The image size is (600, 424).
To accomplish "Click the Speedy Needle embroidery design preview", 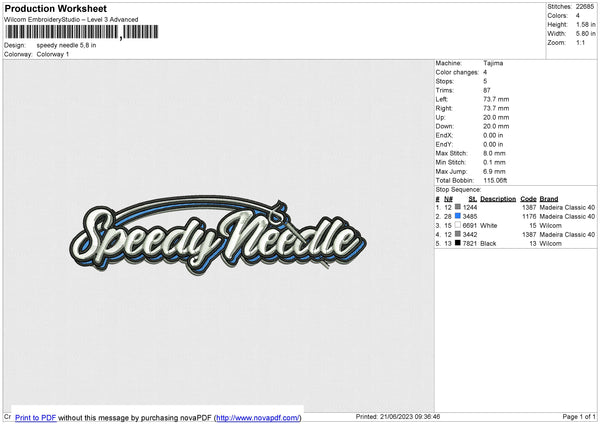I will (x=218, y=234).
